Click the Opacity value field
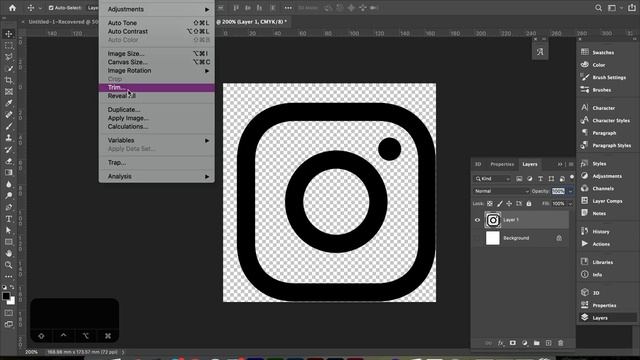 click(x=558, y=191)
